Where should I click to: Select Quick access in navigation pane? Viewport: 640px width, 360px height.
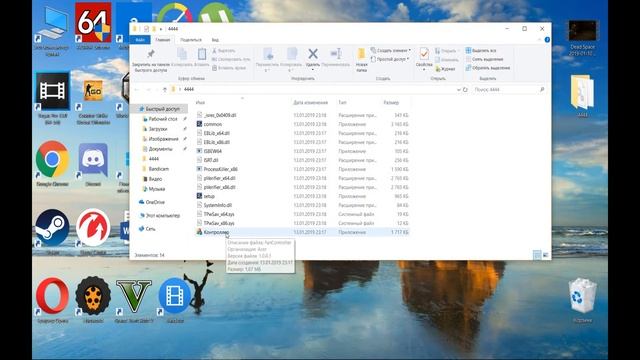click(160, 109)
